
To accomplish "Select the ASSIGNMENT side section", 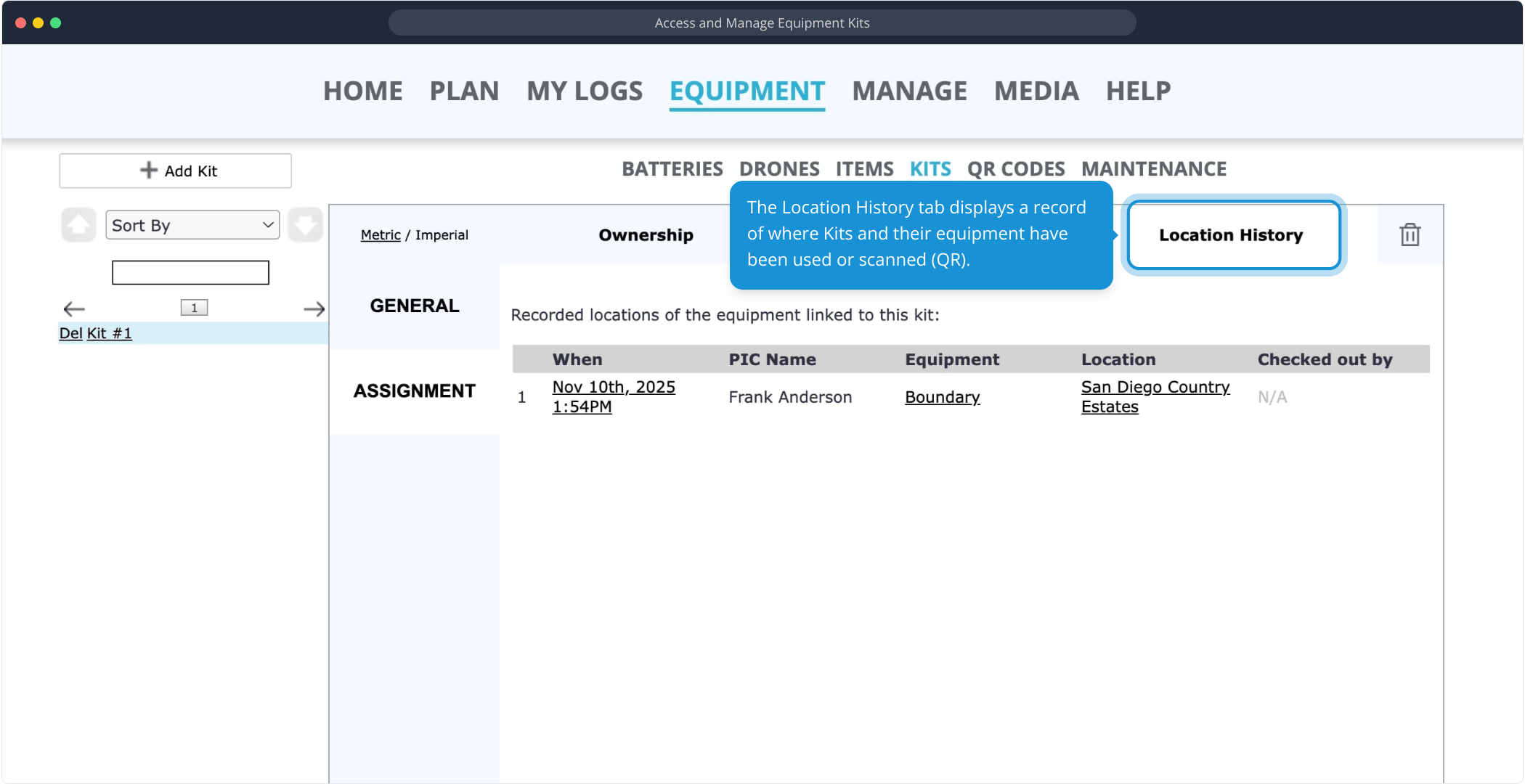I will pyautogui.click(x=415, y=391).
